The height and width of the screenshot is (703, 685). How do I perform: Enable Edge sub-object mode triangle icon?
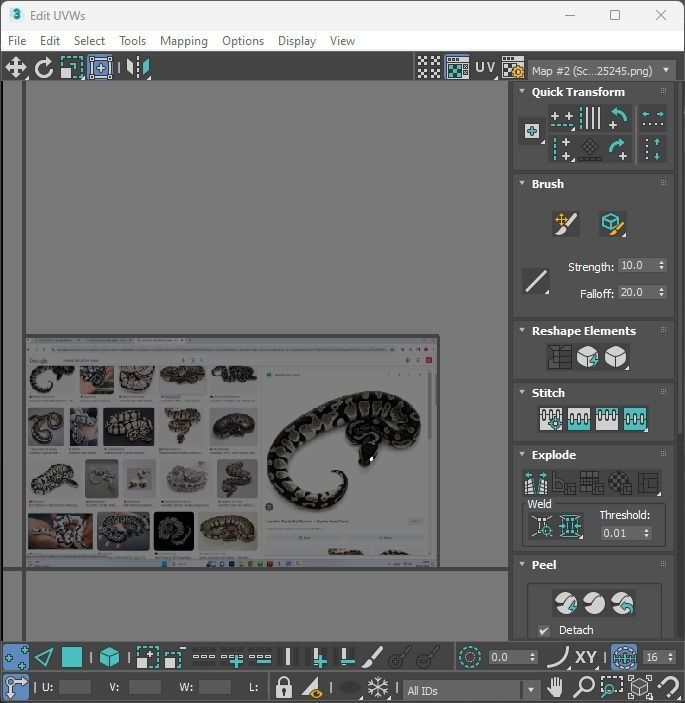pos(44,657)
